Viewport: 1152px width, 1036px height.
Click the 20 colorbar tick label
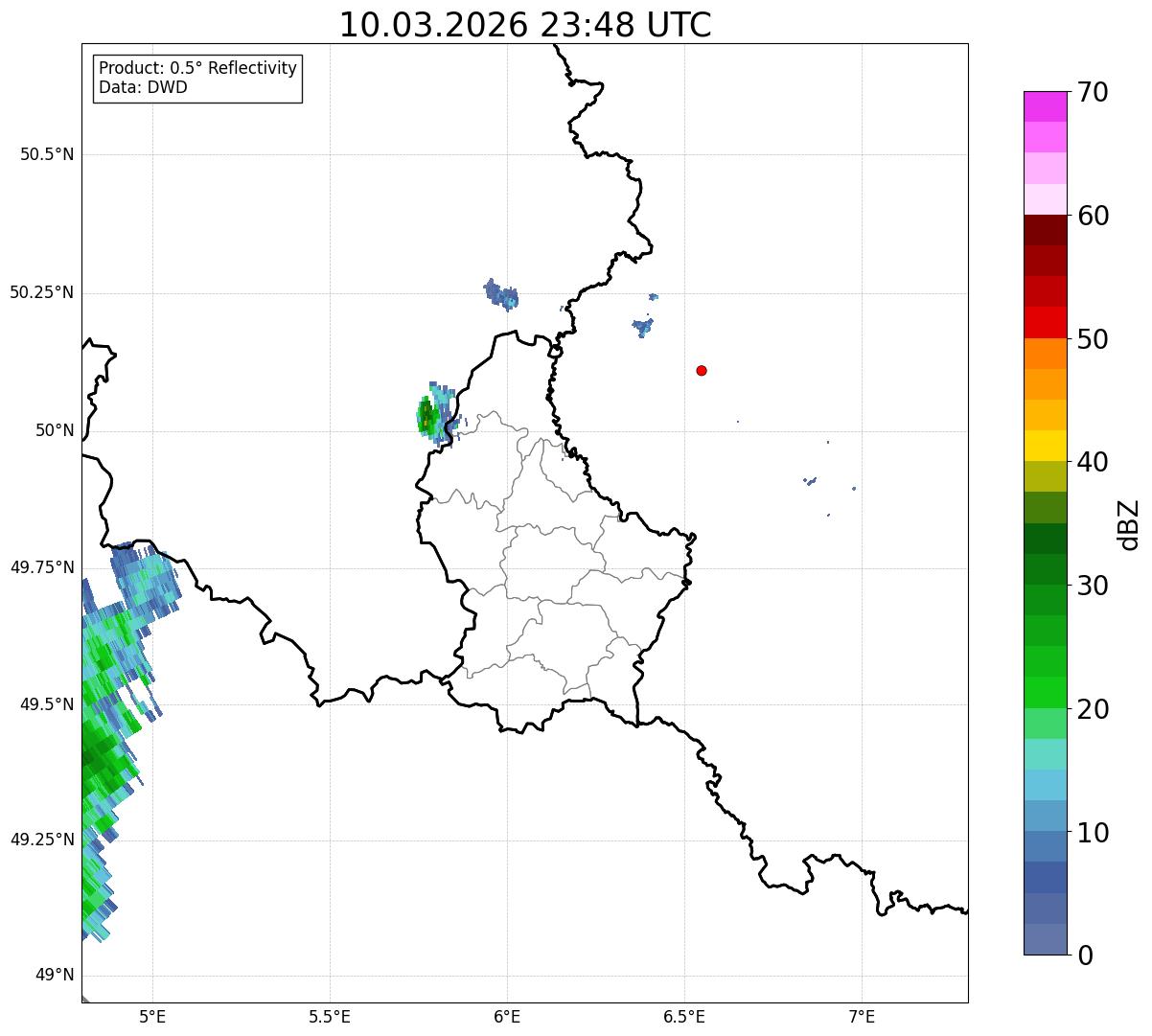1093,709
